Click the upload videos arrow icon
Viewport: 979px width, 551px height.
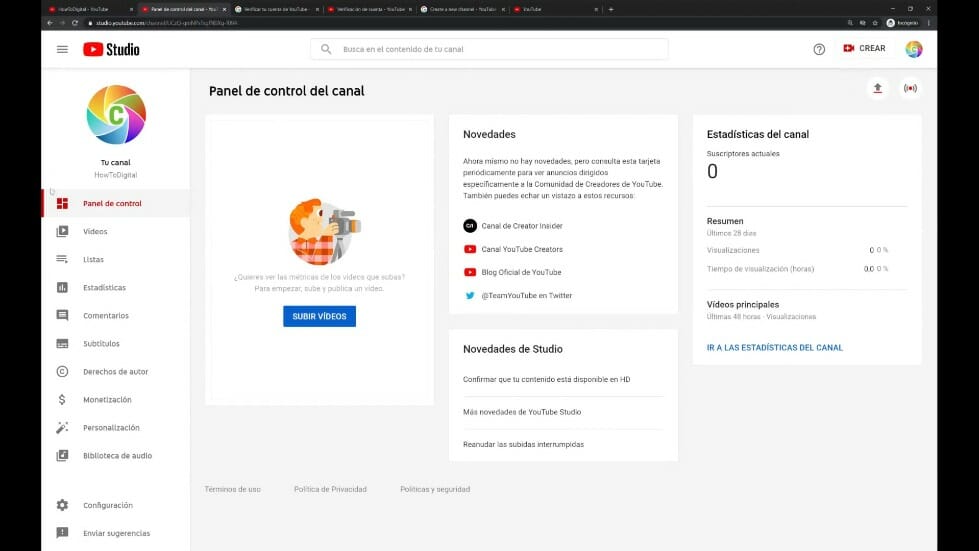(877, 88)
